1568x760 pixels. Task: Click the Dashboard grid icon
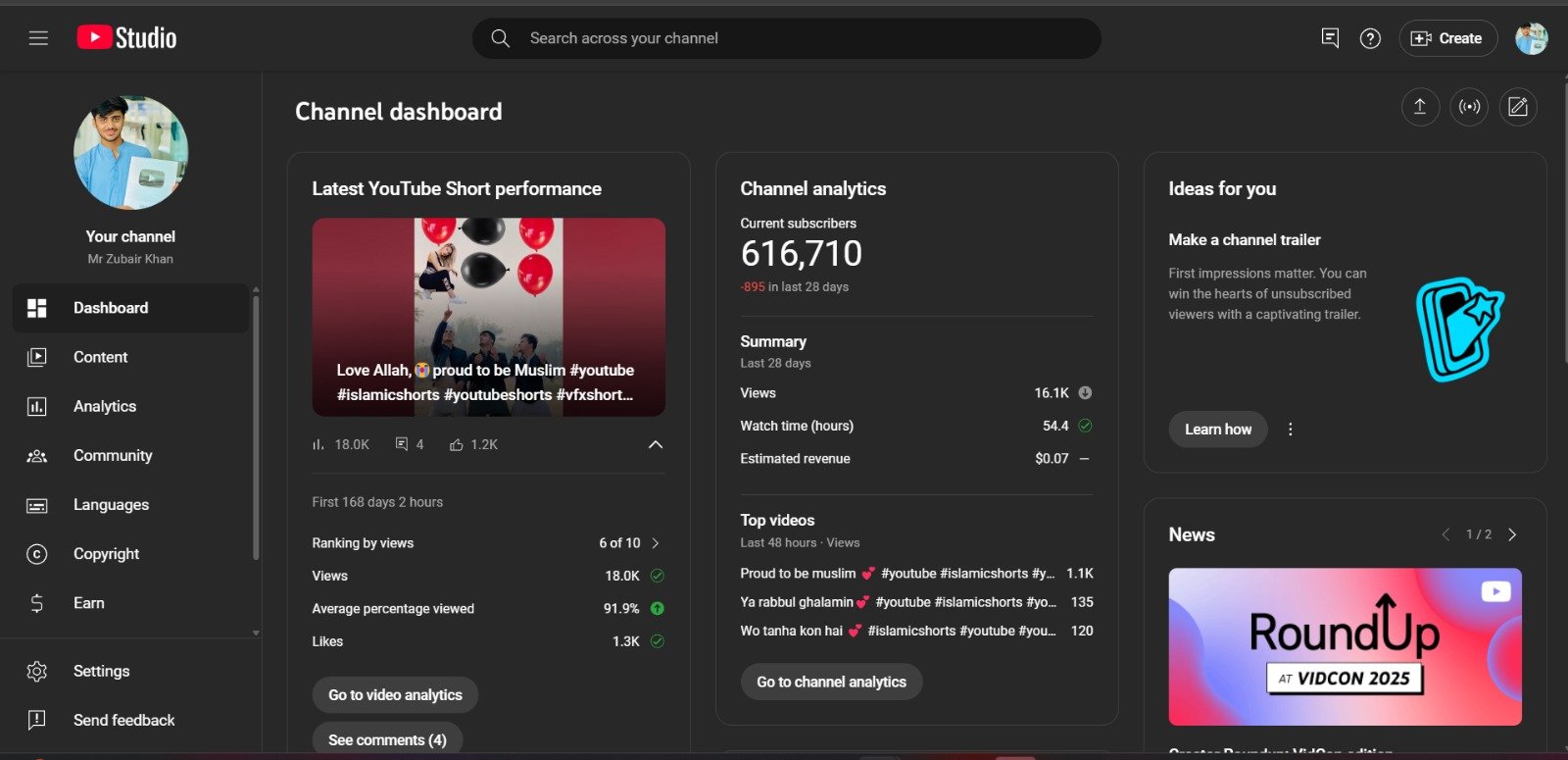37,308
